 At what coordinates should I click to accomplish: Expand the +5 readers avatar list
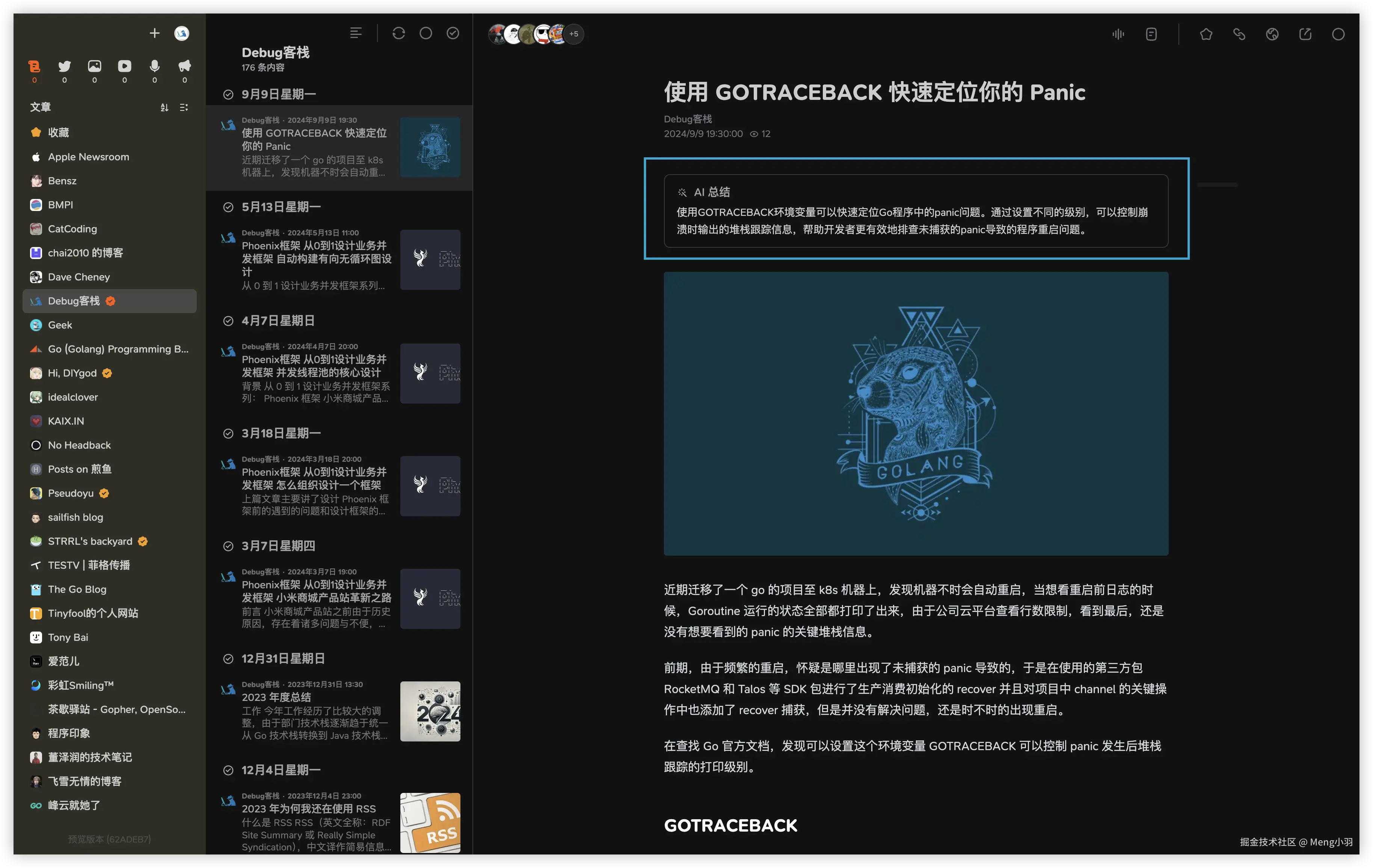(x=573, y=34)
